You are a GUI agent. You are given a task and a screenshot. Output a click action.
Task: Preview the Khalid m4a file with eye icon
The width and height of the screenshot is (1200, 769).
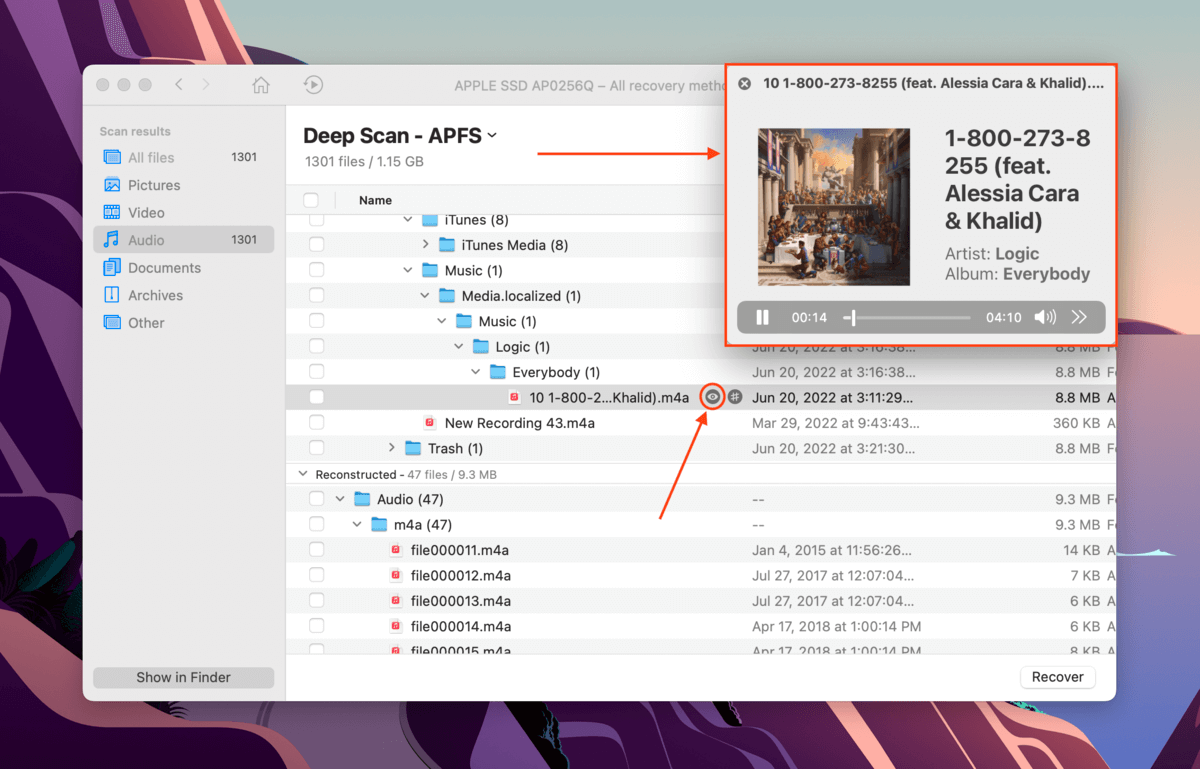pos(712,397)
